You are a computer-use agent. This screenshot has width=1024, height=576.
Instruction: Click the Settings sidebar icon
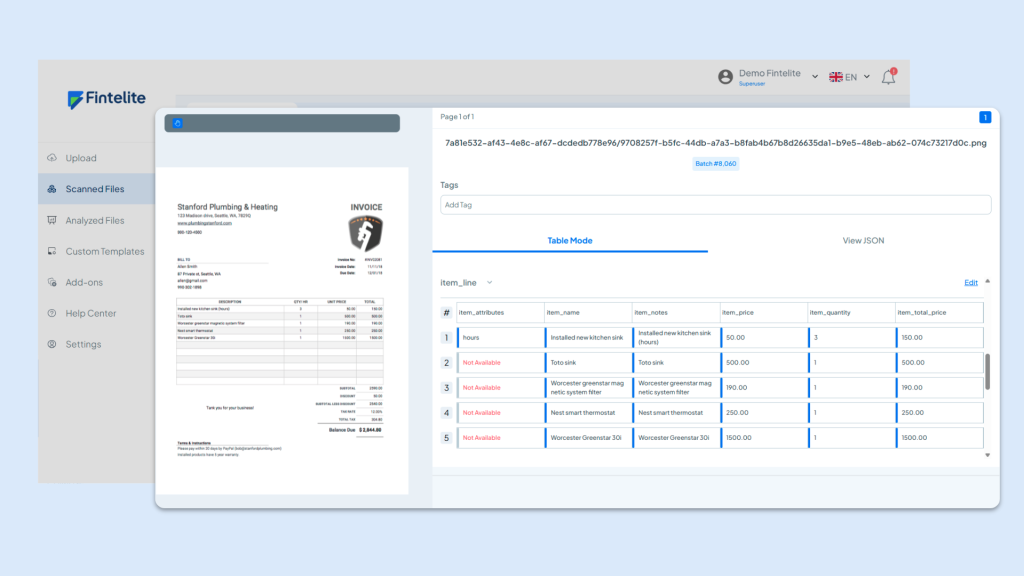pos(52,344)
